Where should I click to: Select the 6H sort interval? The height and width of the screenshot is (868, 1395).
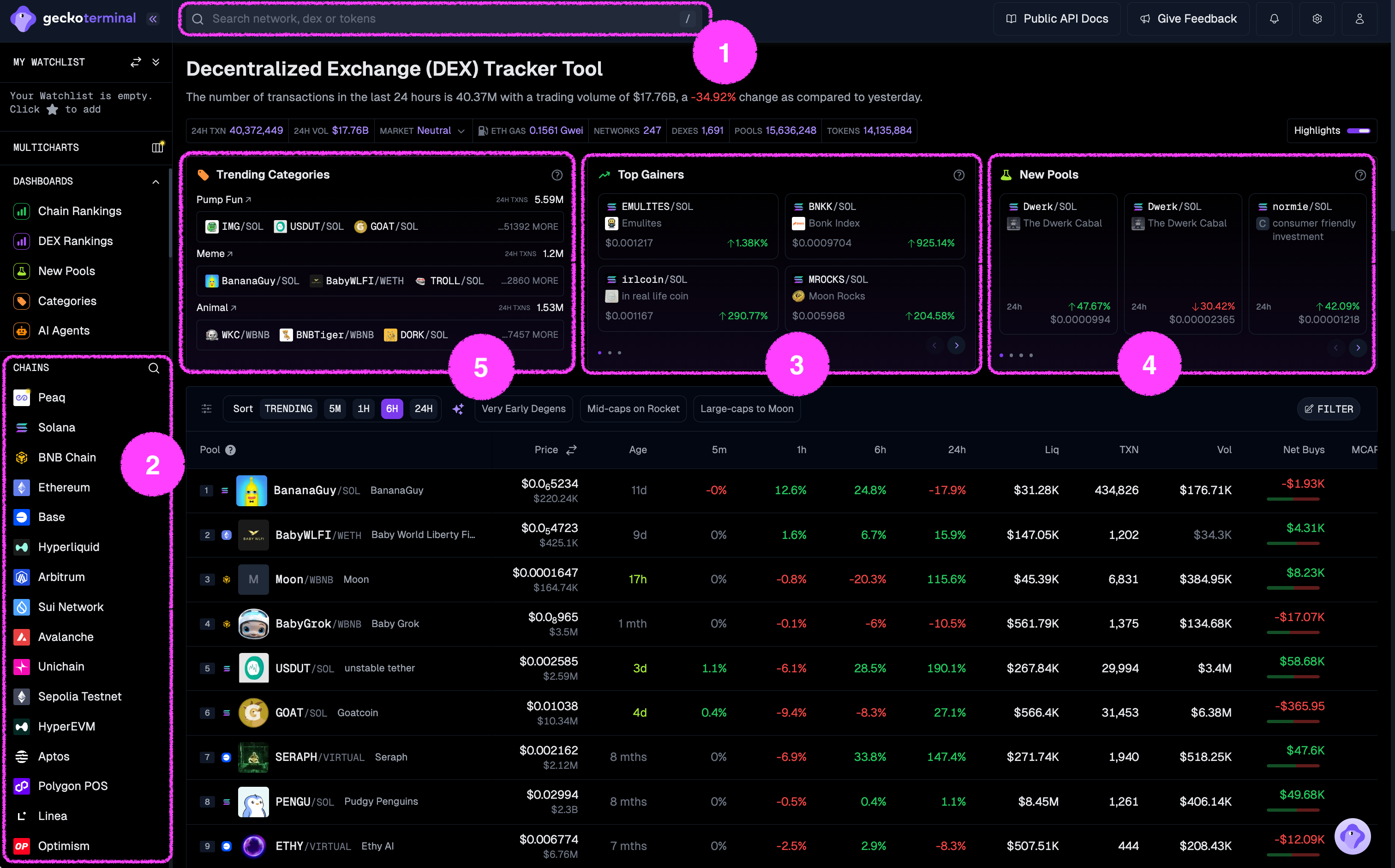tap(392, 409)
